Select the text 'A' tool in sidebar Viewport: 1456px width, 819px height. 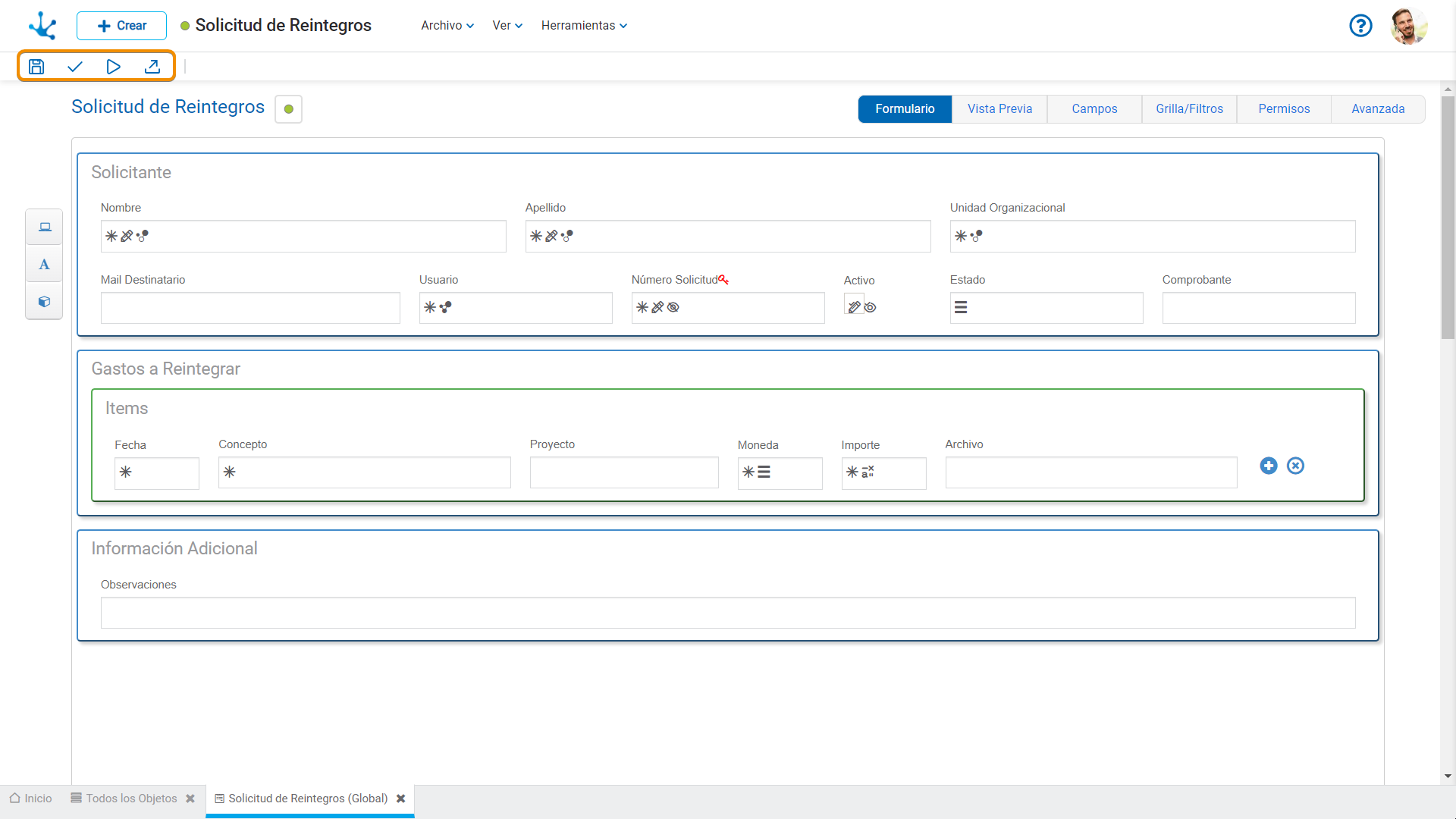point(45,265)
